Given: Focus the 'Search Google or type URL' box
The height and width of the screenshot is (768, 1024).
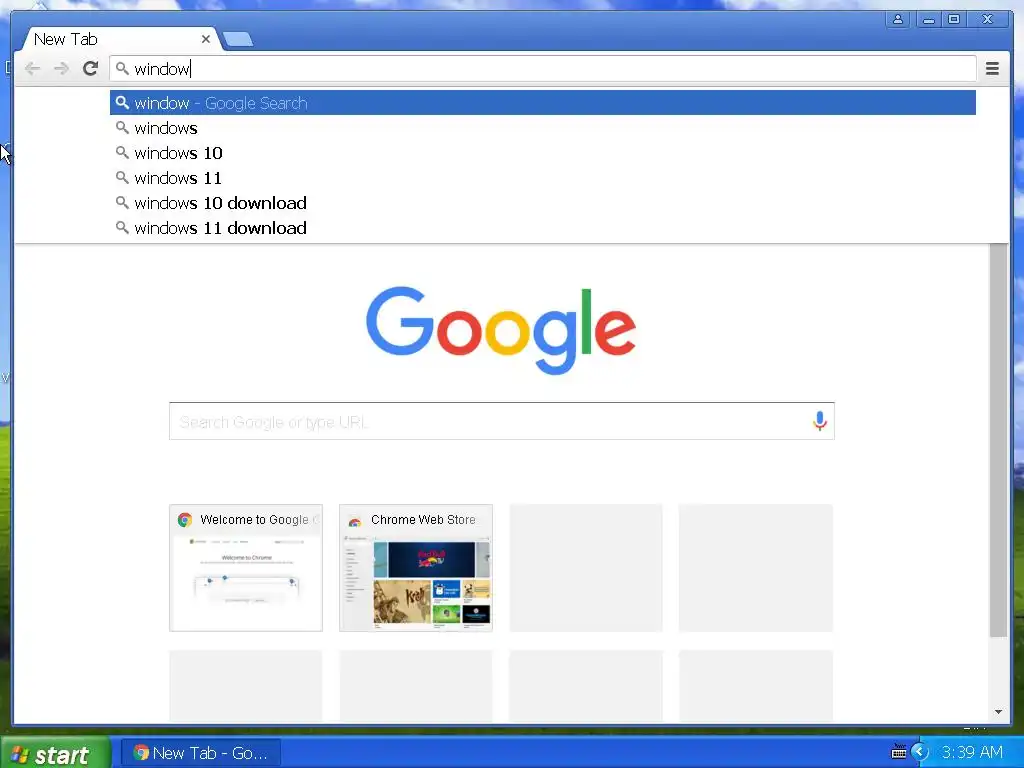Looking at the screenshot, I should pos(502,421).
